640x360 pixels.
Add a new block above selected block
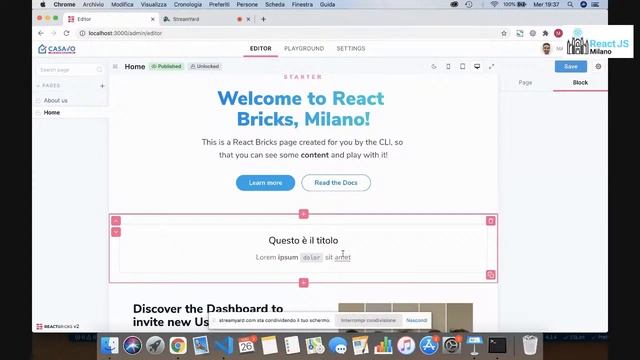[303, 214]
